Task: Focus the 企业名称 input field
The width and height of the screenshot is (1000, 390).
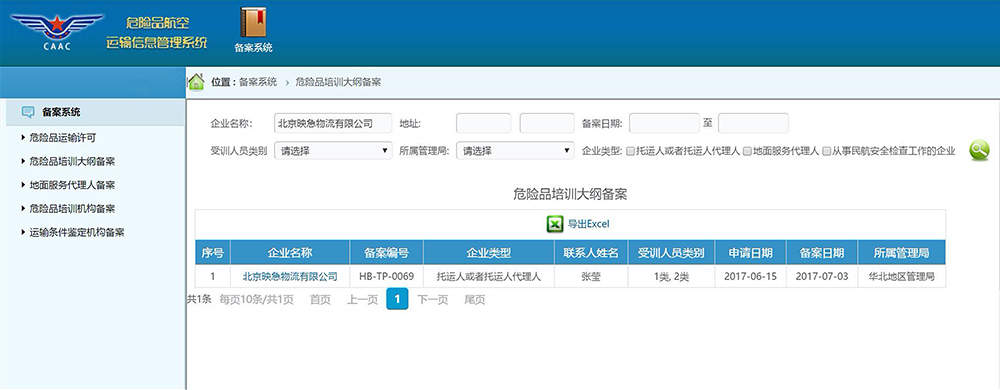Action: point(333,123)
